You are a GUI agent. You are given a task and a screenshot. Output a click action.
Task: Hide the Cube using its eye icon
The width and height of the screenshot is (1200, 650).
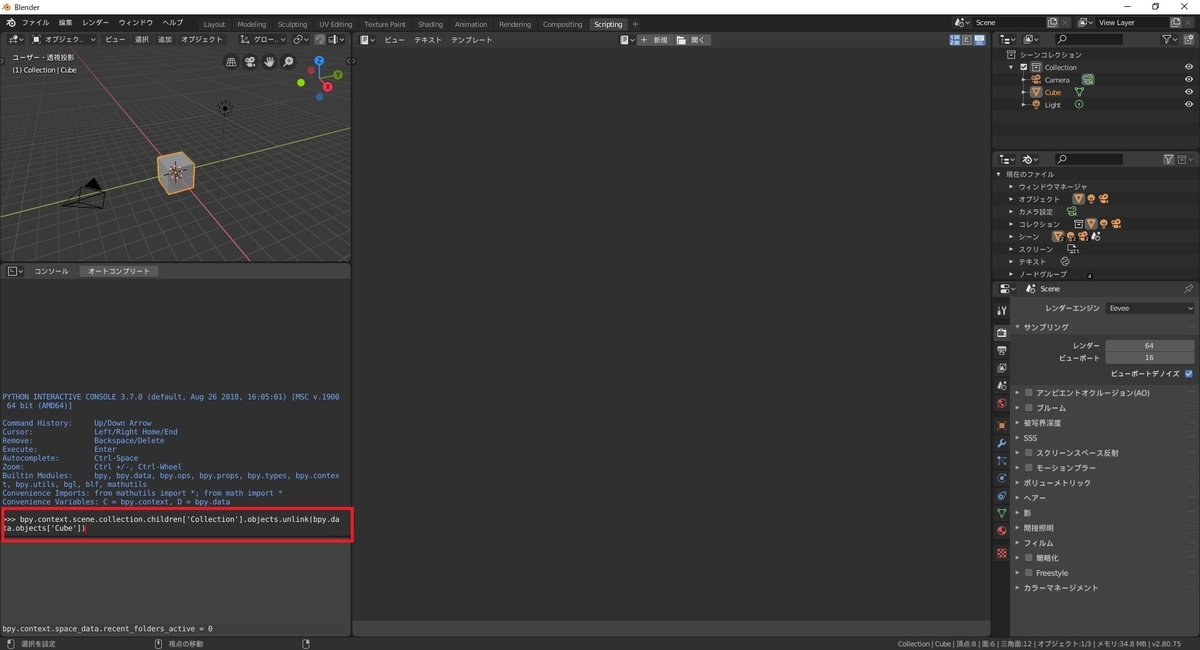coord(1189,92)
